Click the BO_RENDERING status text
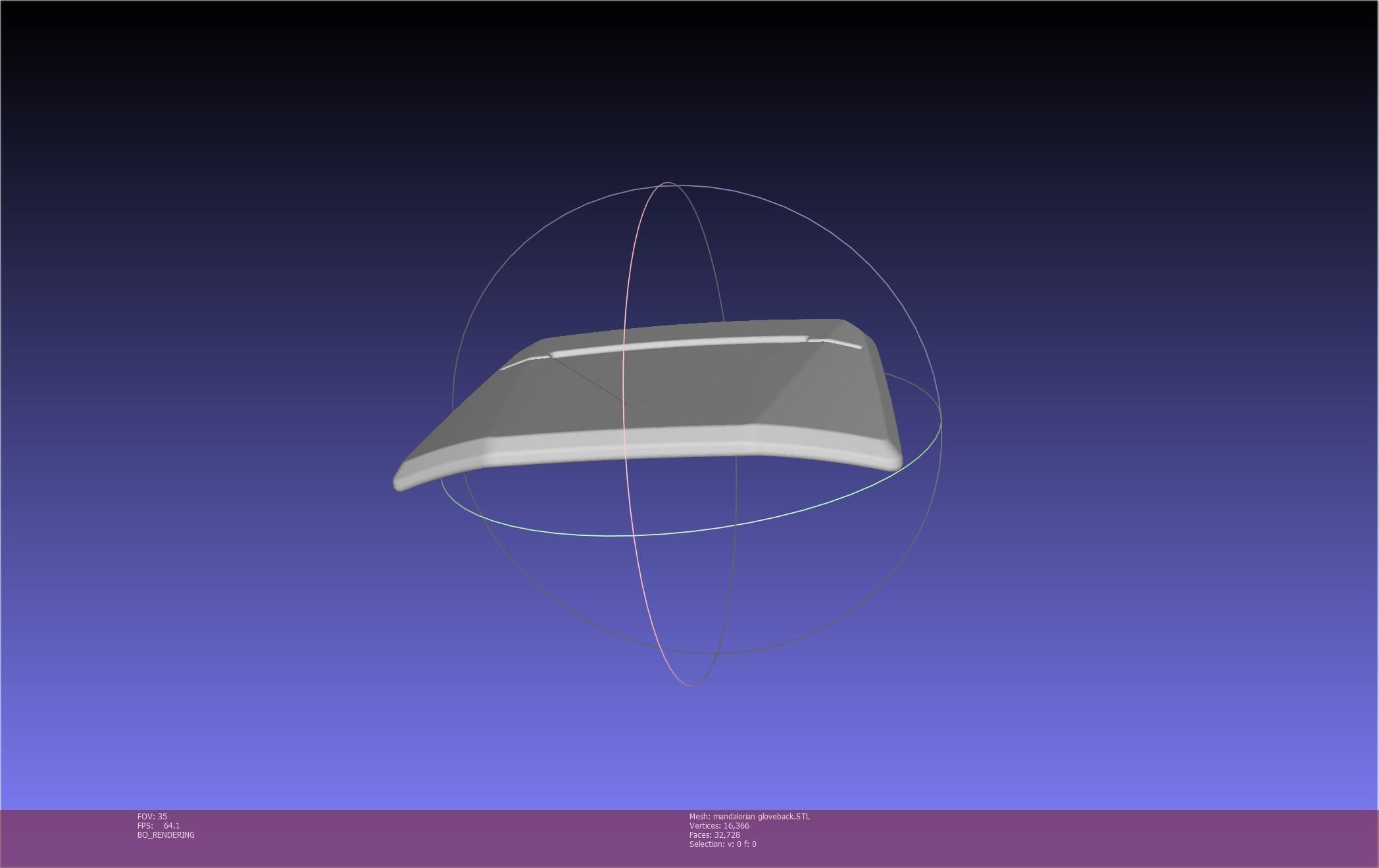 point(166,834)
